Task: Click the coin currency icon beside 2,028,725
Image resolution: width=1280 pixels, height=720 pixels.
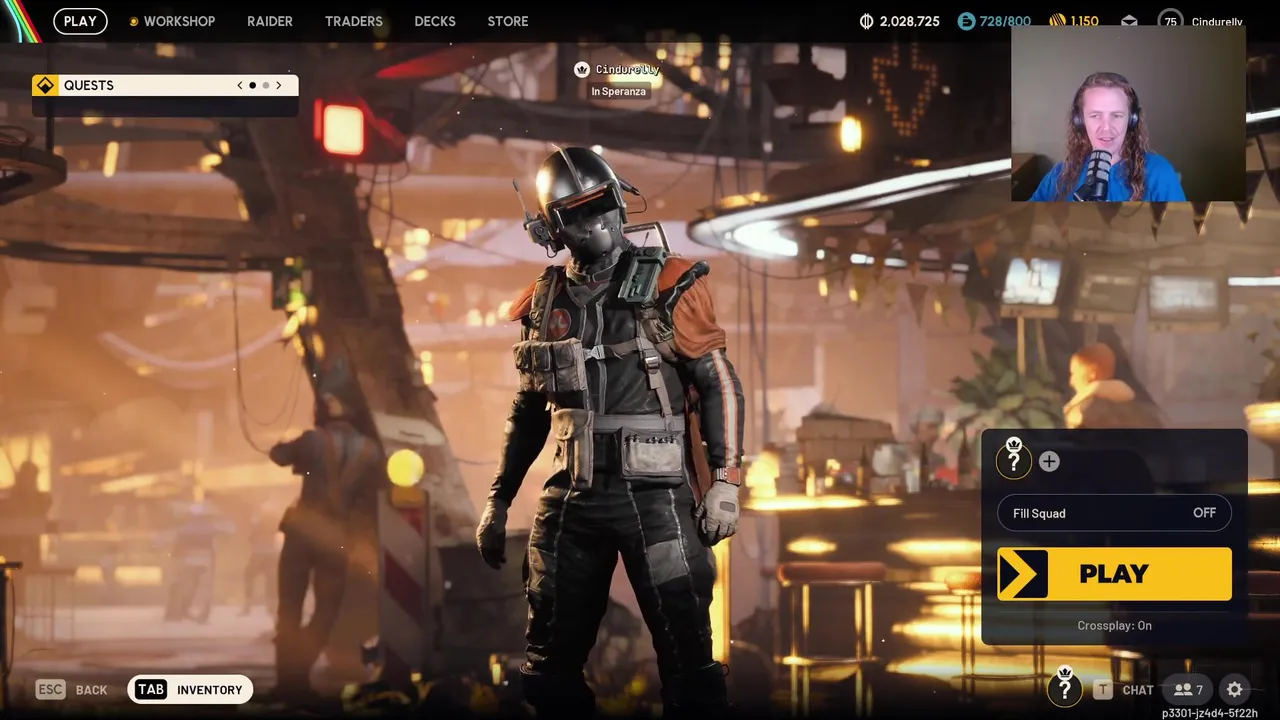Action: coord(867,21)
